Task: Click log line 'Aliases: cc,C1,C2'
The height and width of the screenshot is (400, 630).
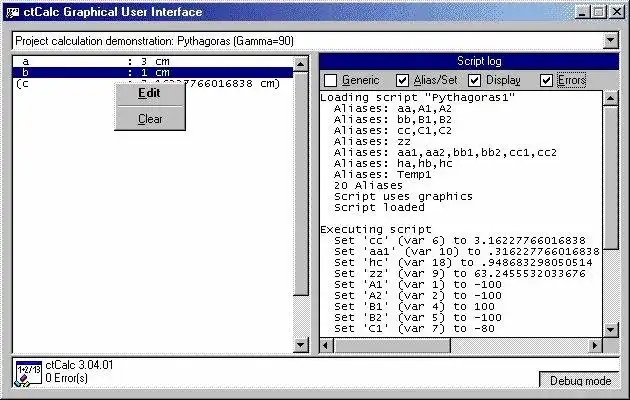Action: (393, 131)
